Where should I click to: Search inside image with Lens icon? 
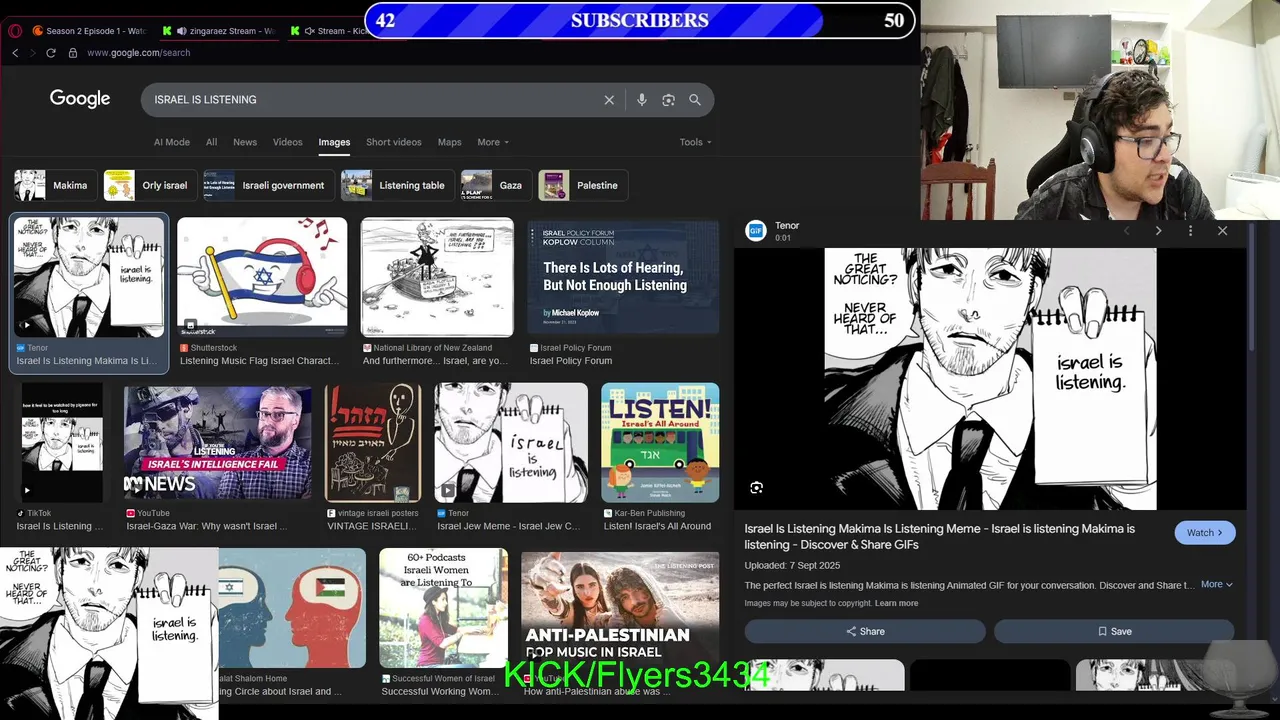click(x=757, y=488)
